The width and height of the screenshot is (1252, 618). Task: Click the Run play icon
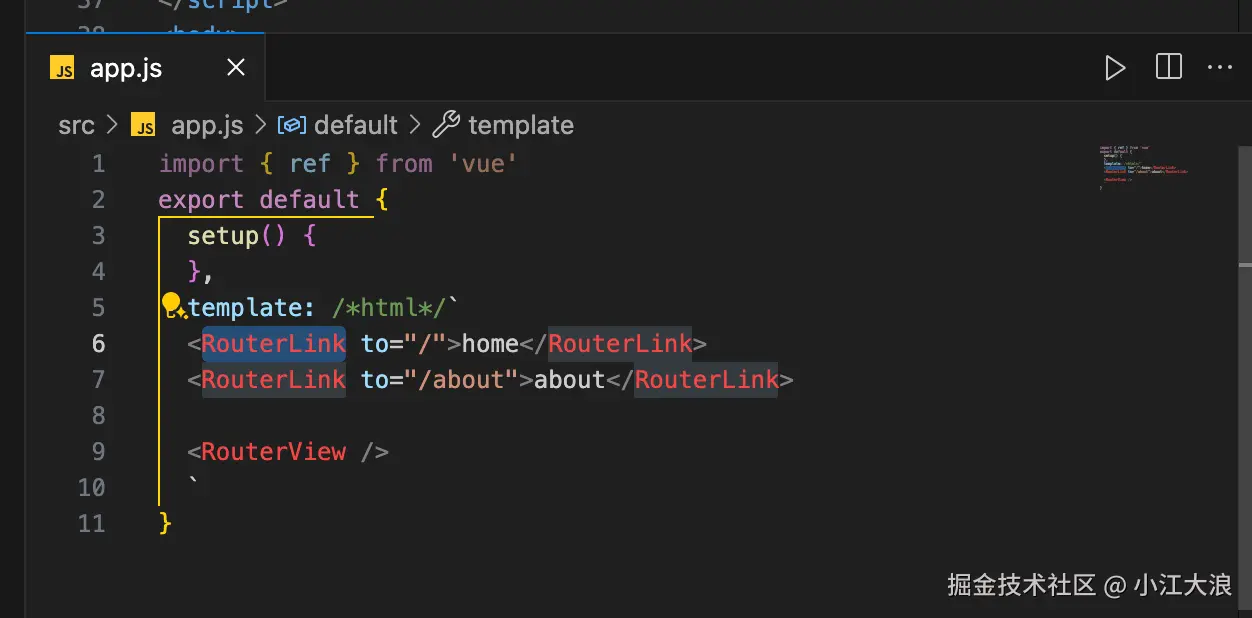point(1115,68)
